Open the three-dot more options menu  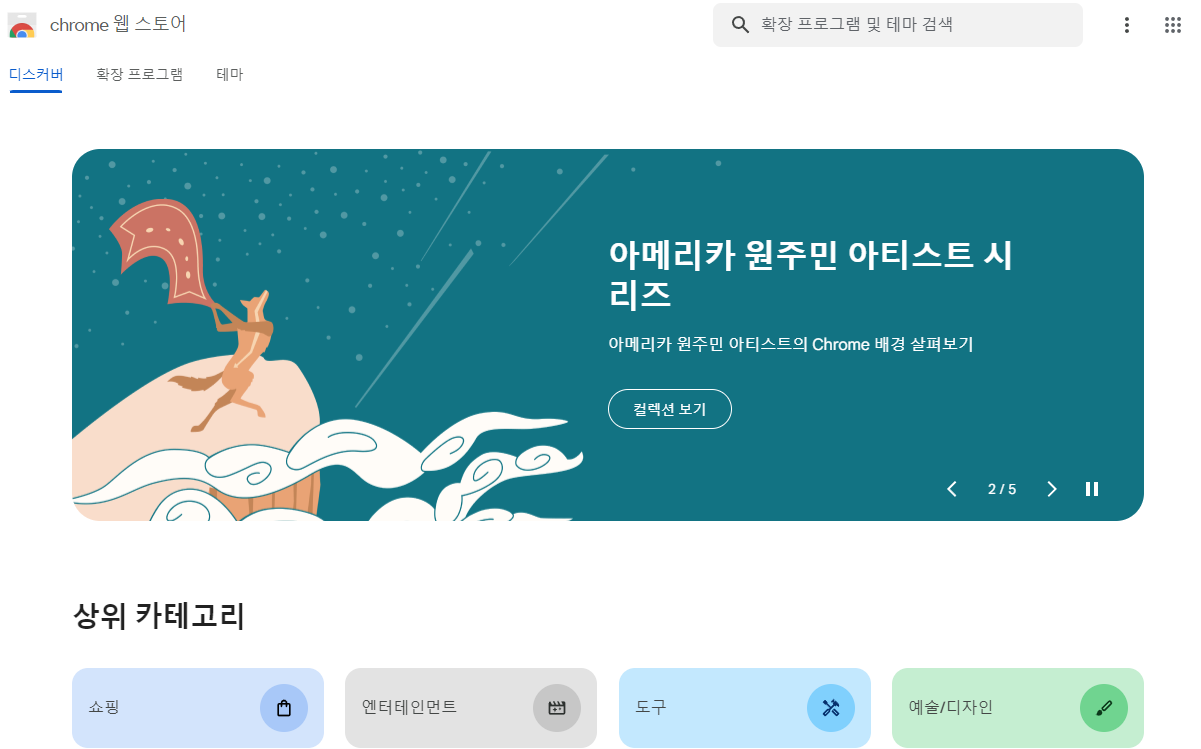[x=1127, y=25]
